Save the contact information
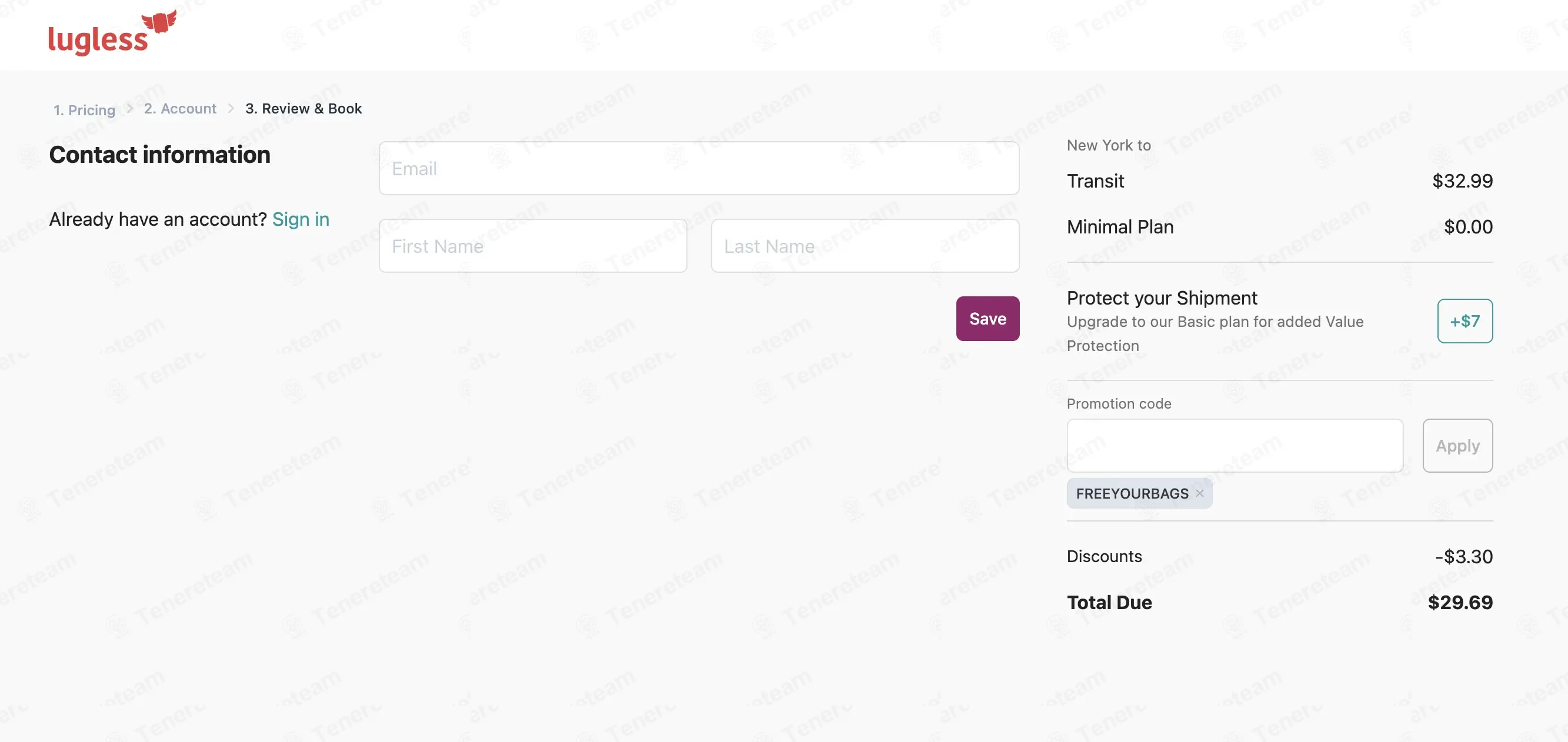The height and width of the screenshot is (742, 1568). [987, 318]
